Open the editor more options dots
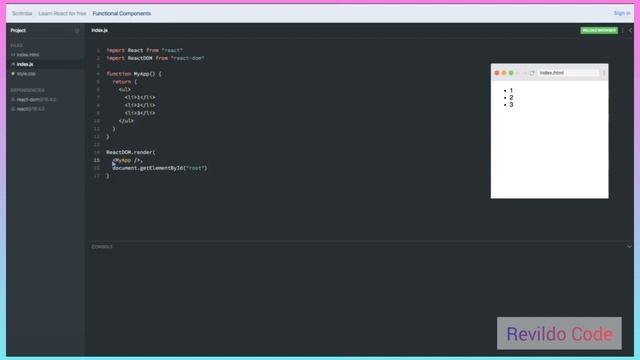The width and height of the screenshot is (640, 360). click(623, 31)
